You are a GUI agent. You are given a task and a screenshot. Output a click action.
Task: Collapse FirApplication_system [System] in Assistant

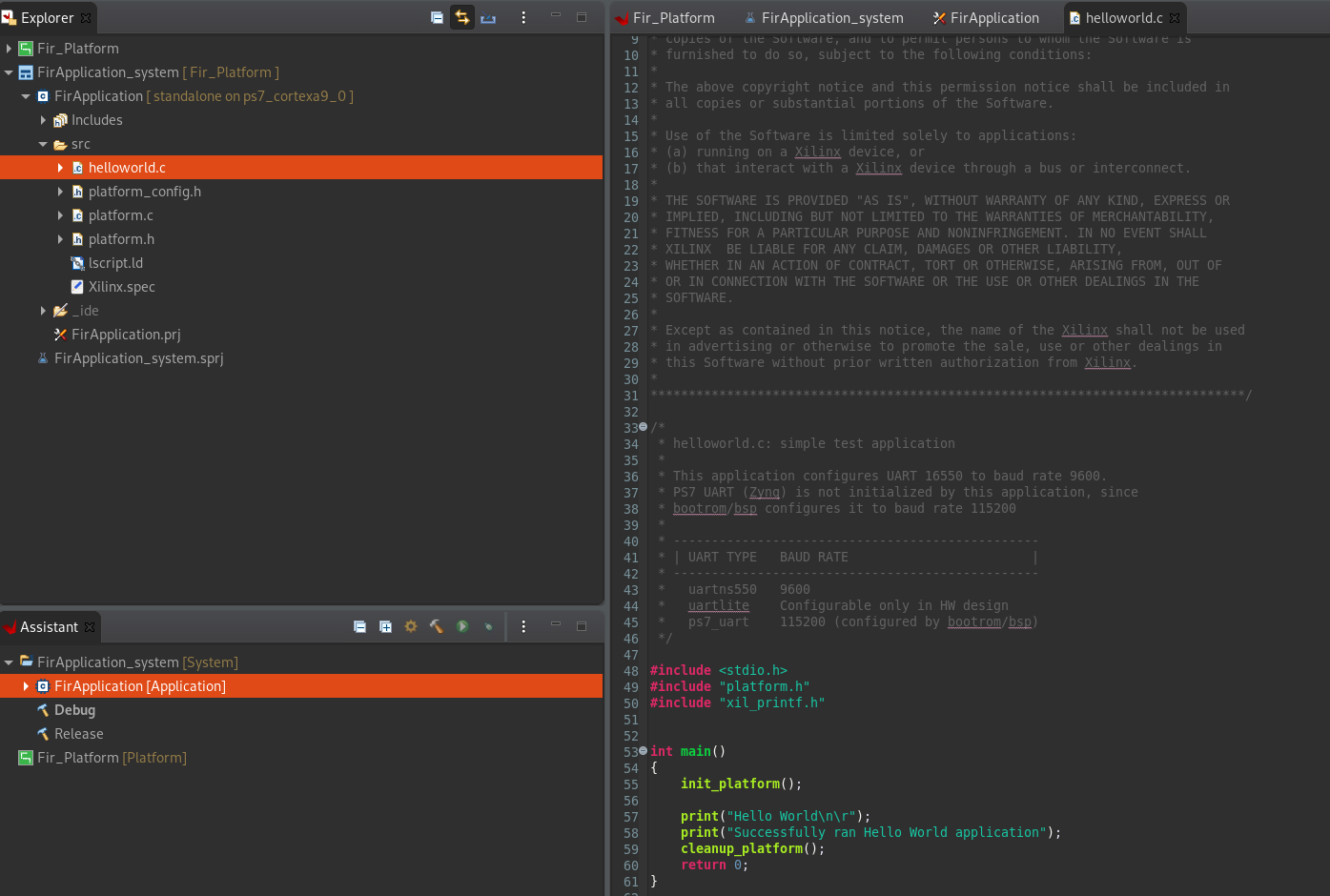(x=9, y=662)
